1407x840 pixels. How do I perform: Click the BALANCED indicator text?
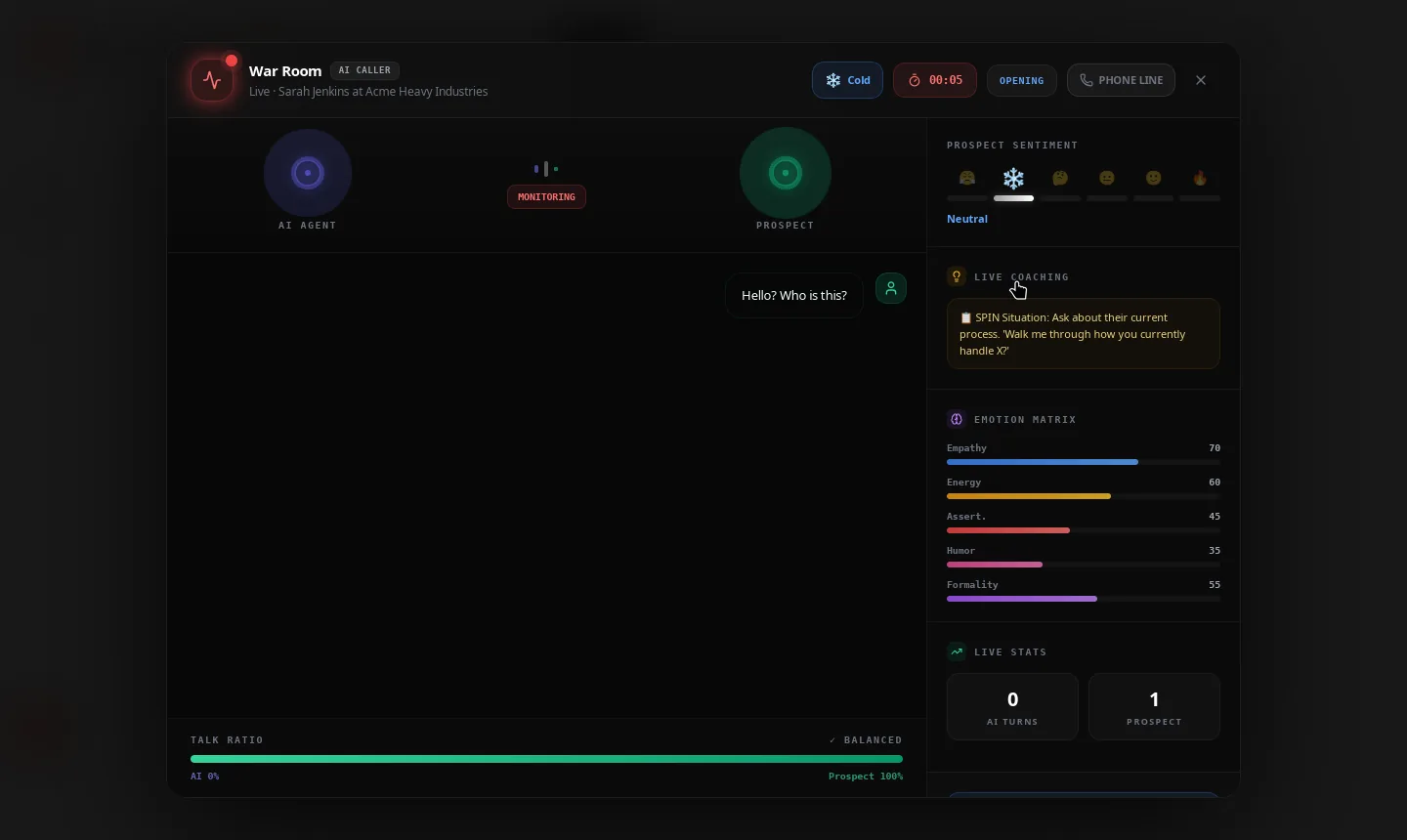pos(866,740)
